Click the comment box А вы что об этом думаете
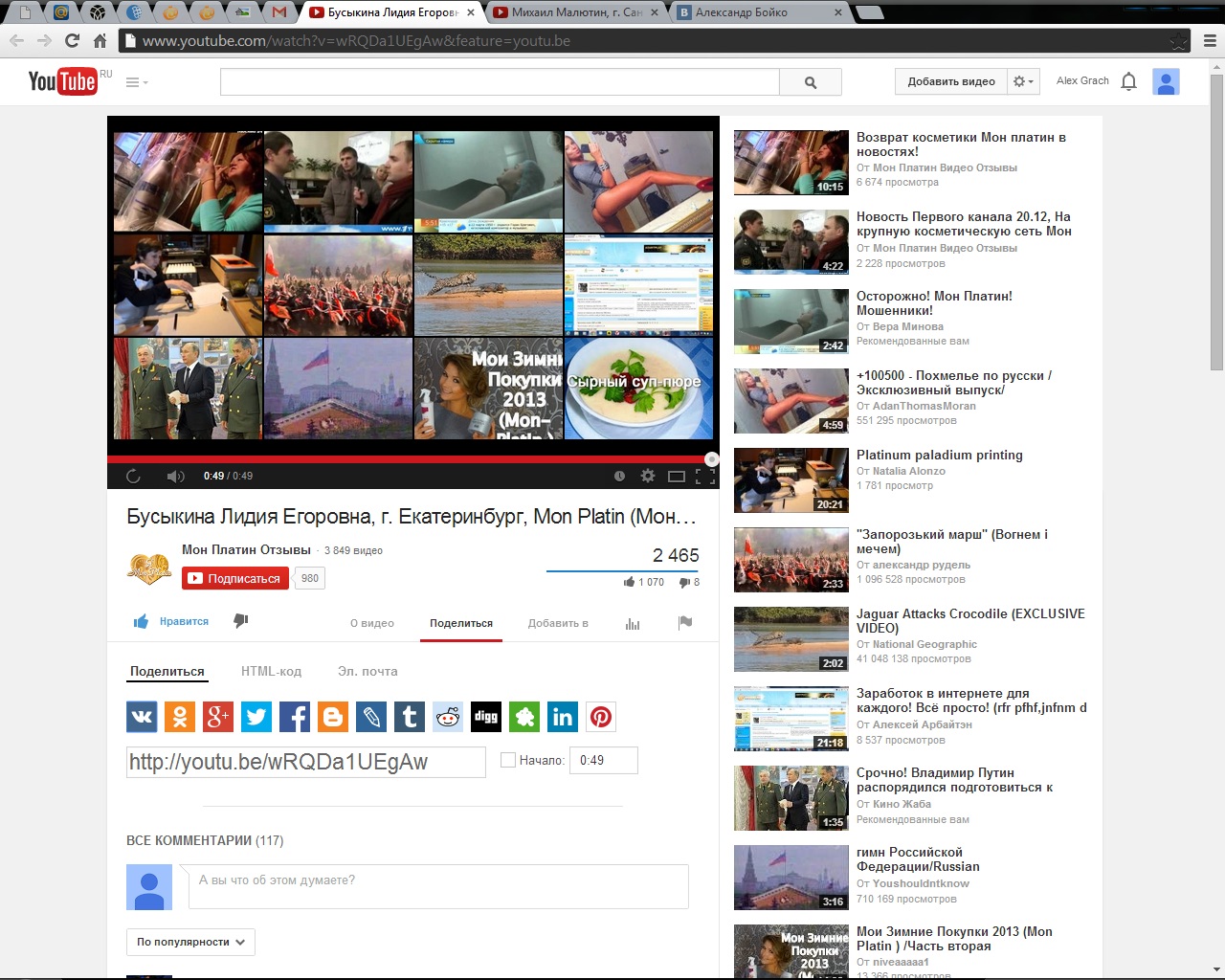Image resolution: width=1225 pixels, height=980 pixels. coord(438,887)
